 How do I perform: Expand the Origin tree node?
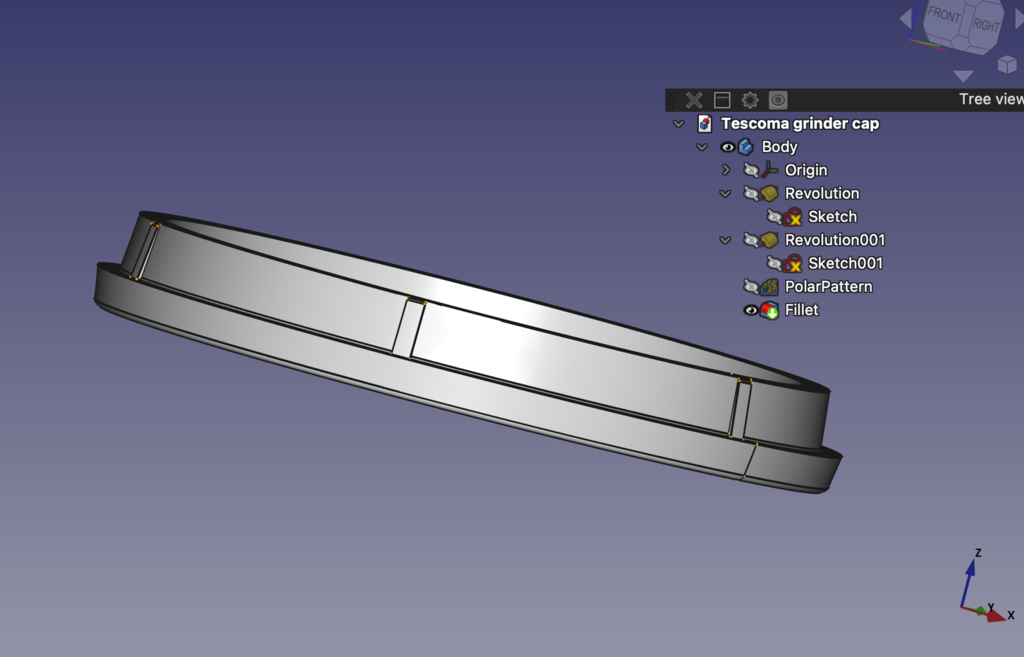[726, 170]
